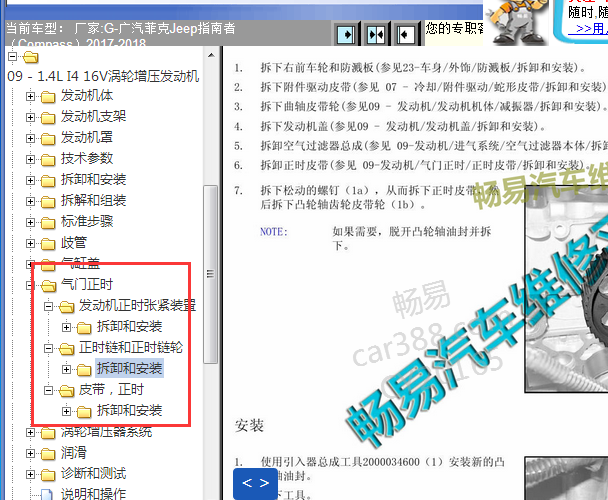
Task: Select the 气门正时 tree item
Action: point(87,284)
